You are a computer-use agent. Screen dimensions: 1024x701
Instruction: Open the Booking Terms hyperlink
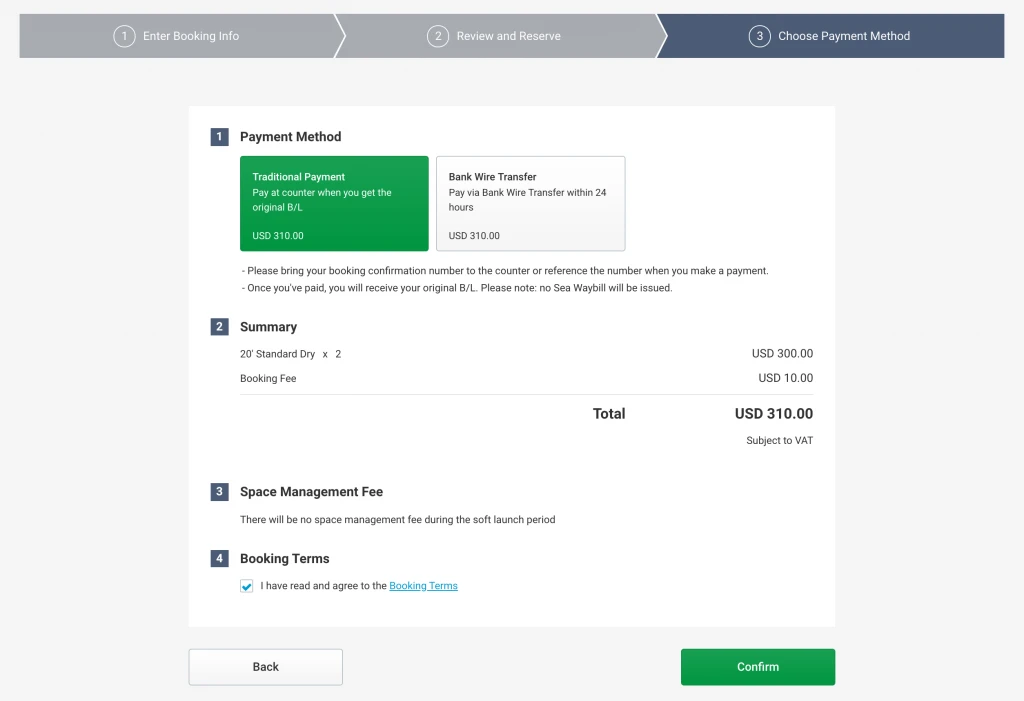(423, 586)
